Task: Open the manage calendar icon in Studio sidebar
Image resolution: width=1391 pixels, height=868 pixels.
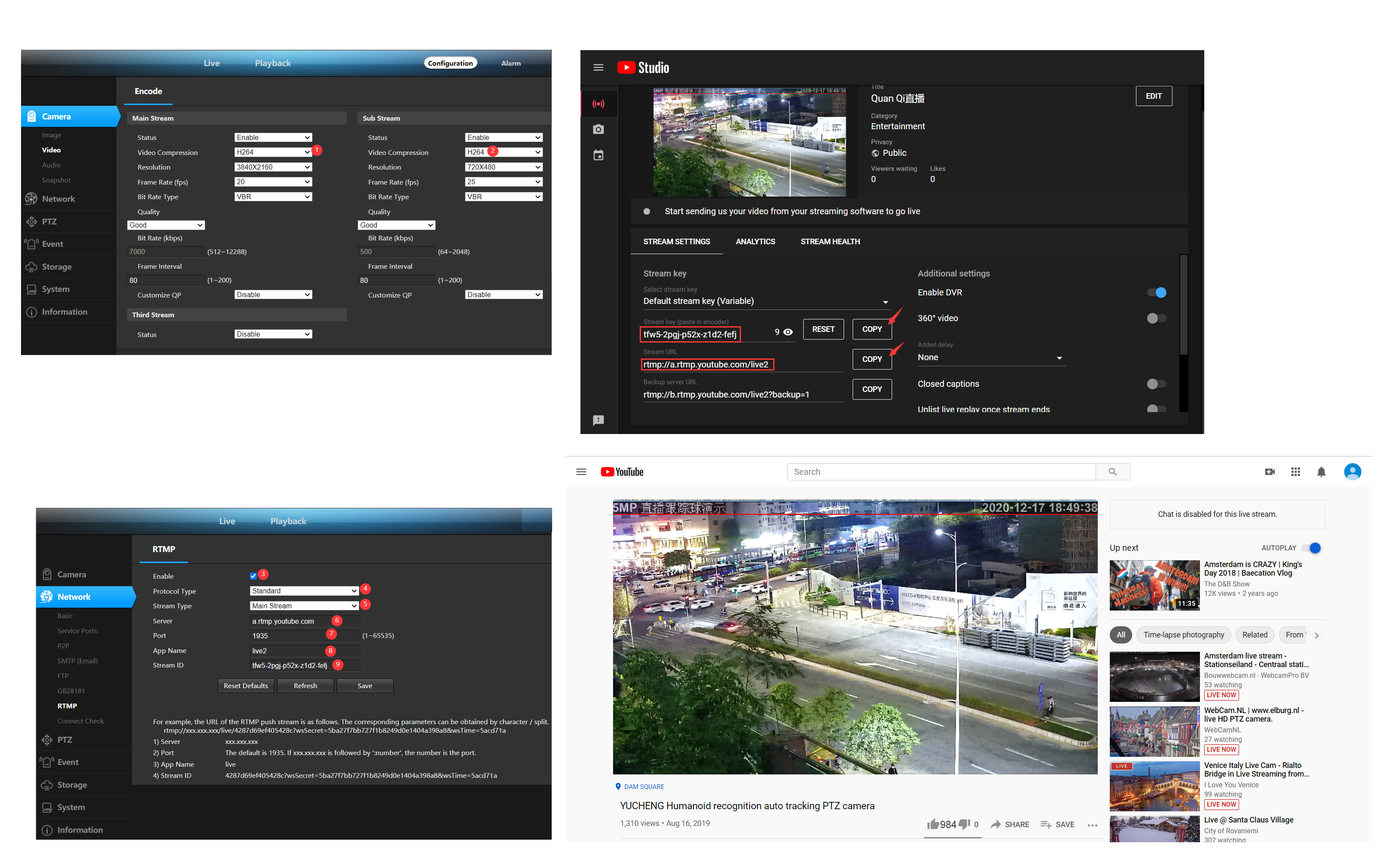Action: 598,155
